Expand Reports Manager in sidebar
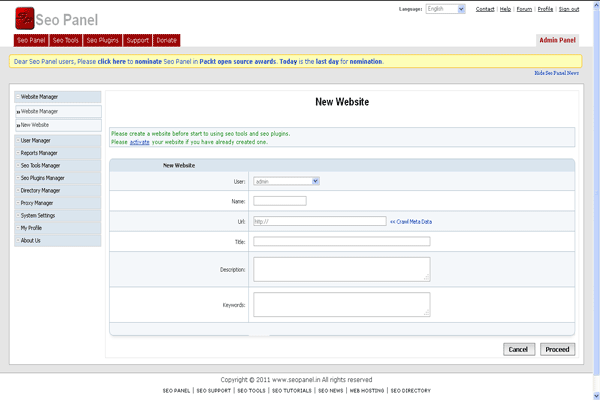 pos(39,153)
